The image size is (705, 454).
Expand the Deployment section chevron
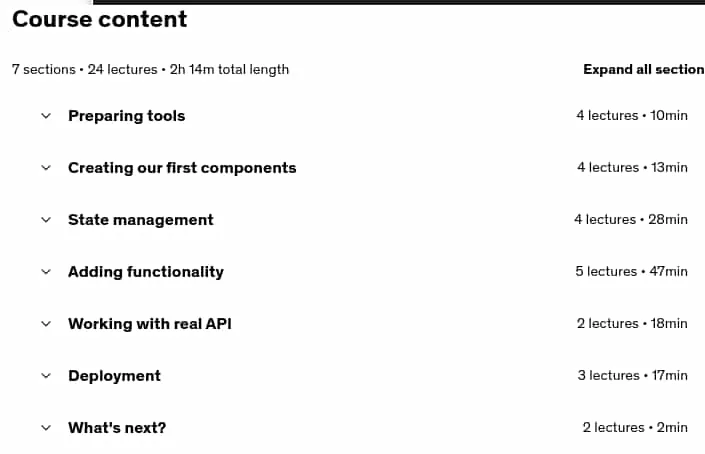46,376
